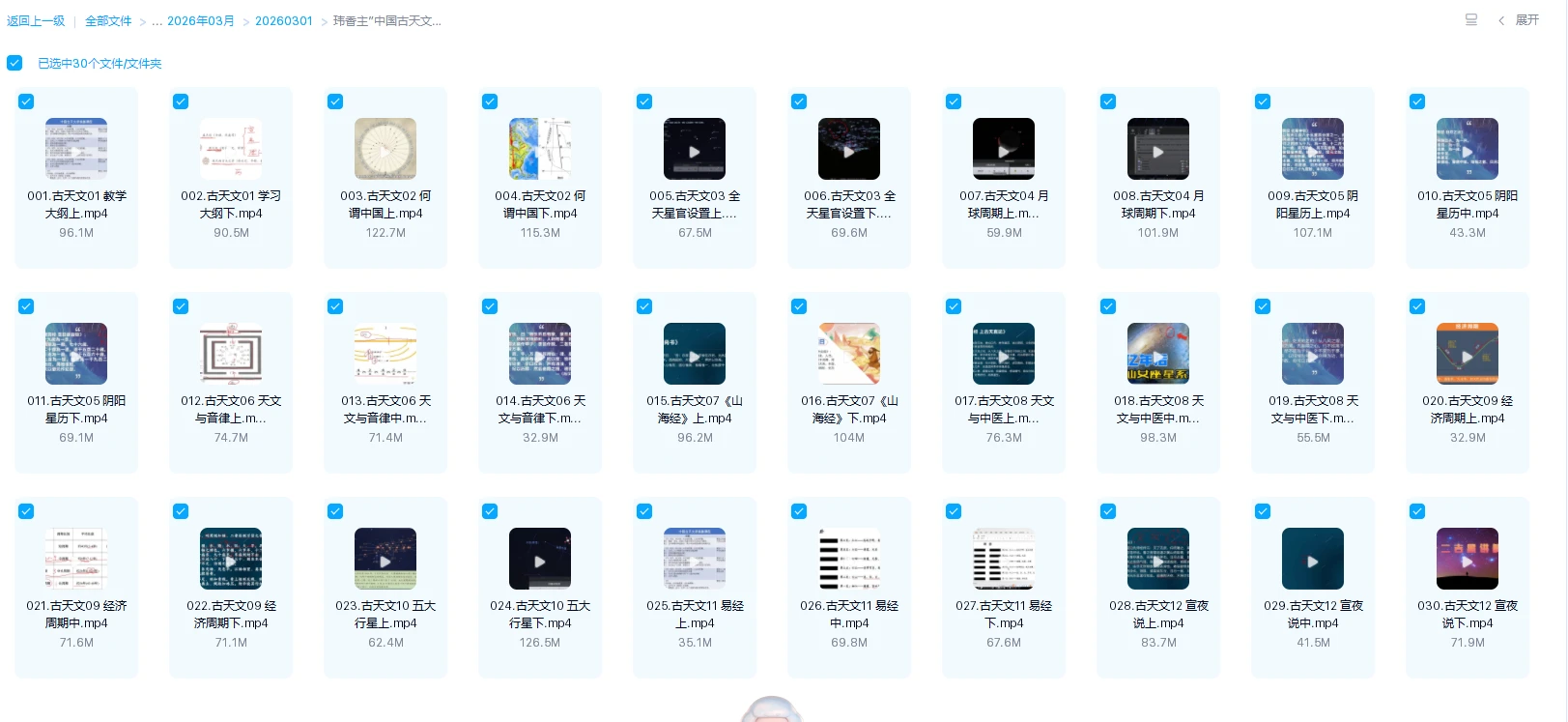Open the 20260301 breadcrumb folder
Screen dimensions: 1568x722
283,20
